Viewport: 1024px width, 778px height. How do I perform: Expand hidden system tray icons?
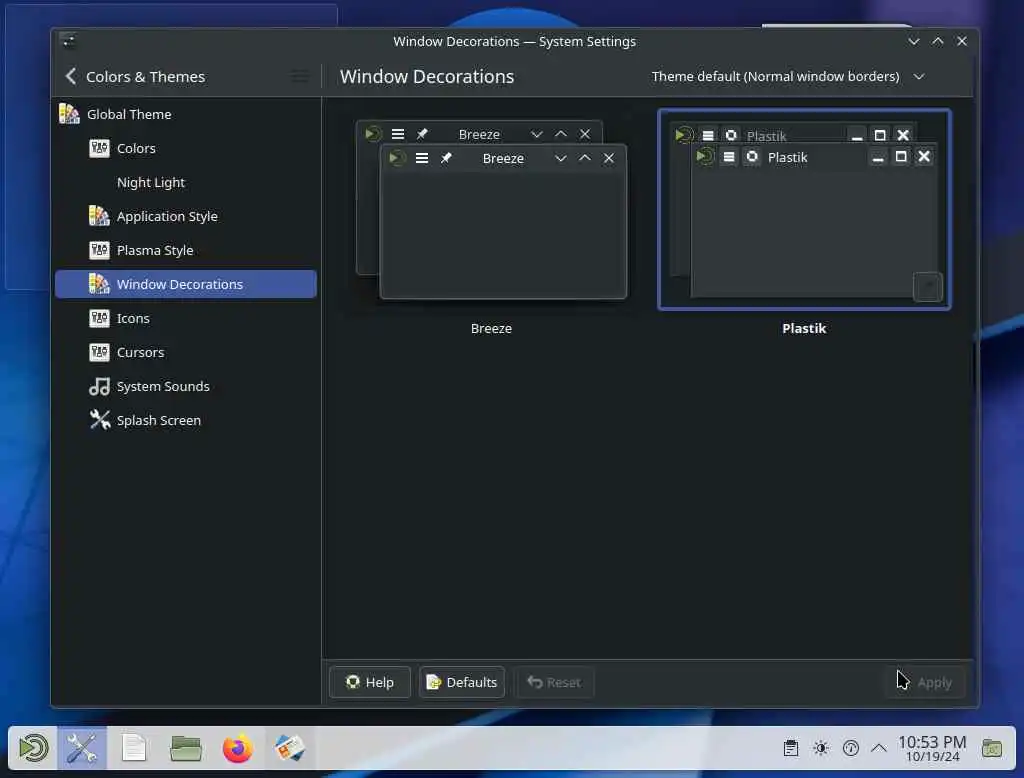879,748
